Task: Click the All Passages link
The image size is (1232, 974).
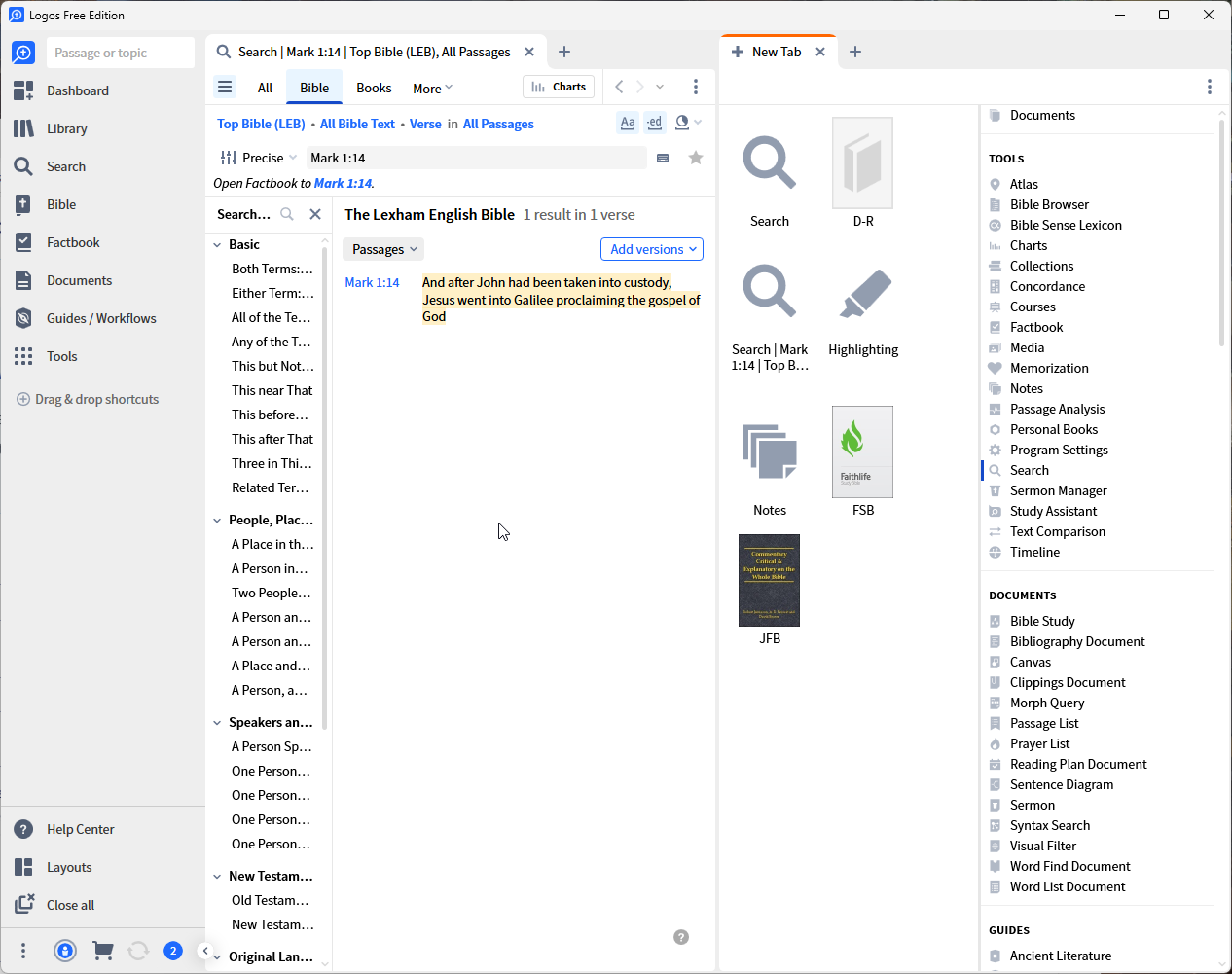Action: [x=498, y=124]
